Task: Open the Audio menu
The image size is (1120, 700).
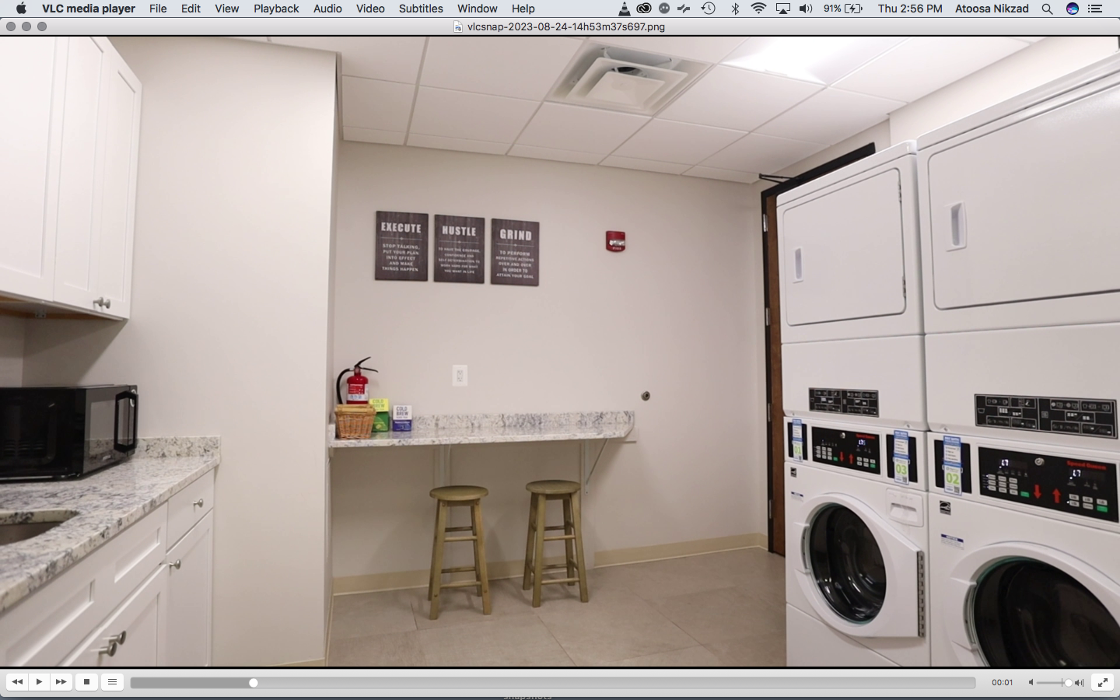Action: click(x=327, y=8)
